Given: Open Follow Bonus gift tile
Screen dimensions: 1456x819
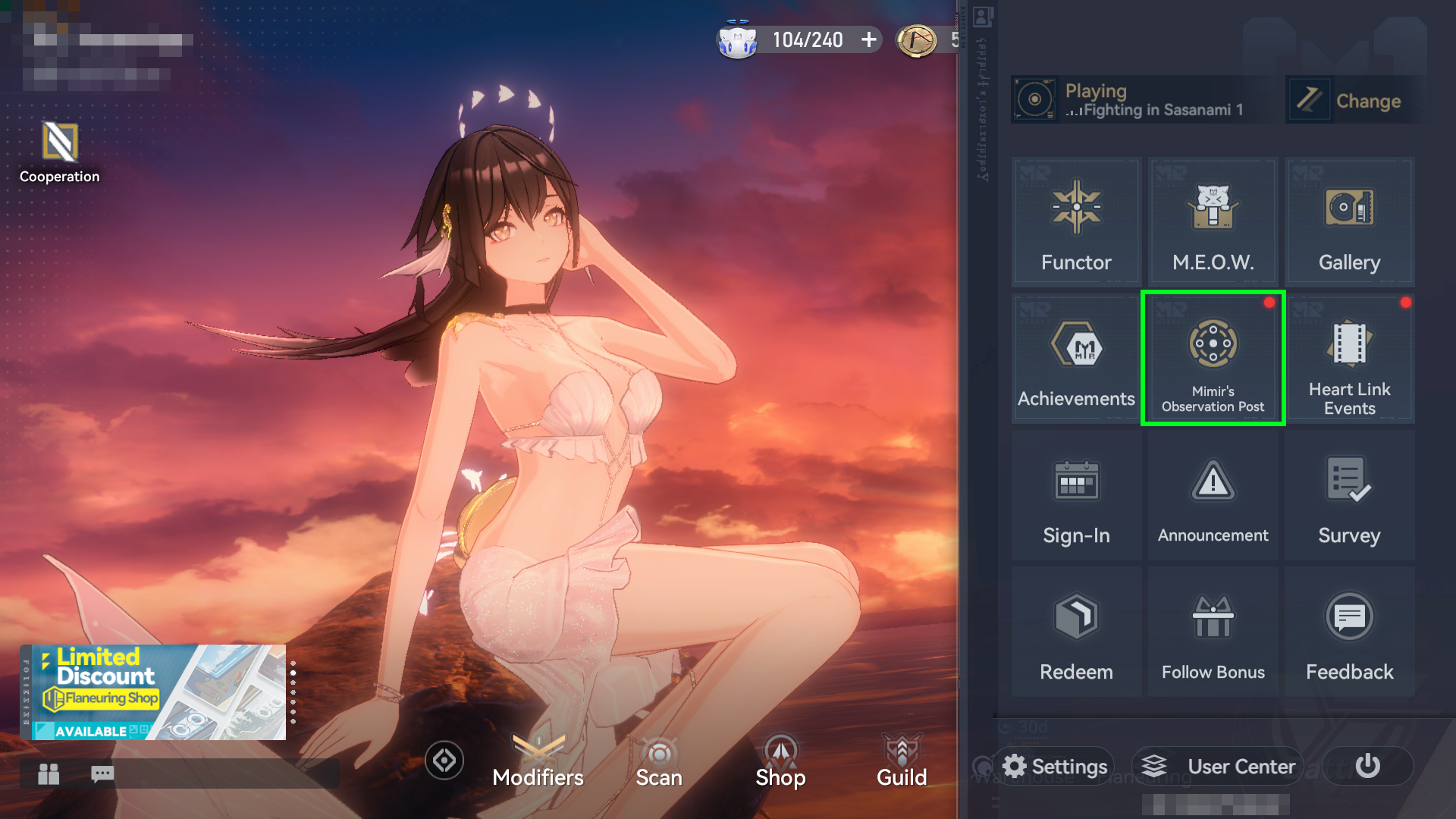Looking at the screenshot, I should tap(1213, 632).
